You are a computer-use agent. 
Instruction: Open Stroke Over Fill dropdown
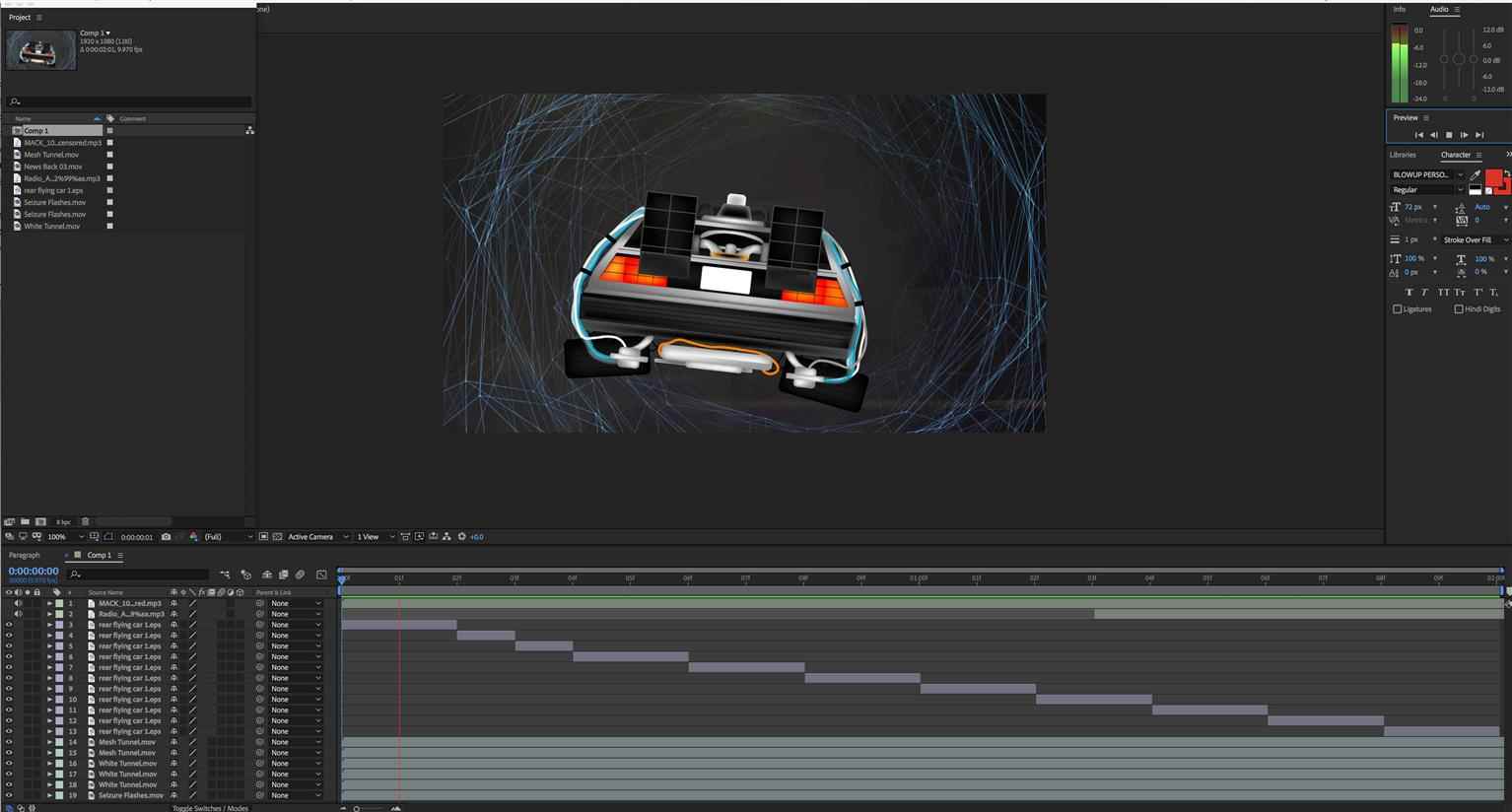click(x=1476, y=239)
